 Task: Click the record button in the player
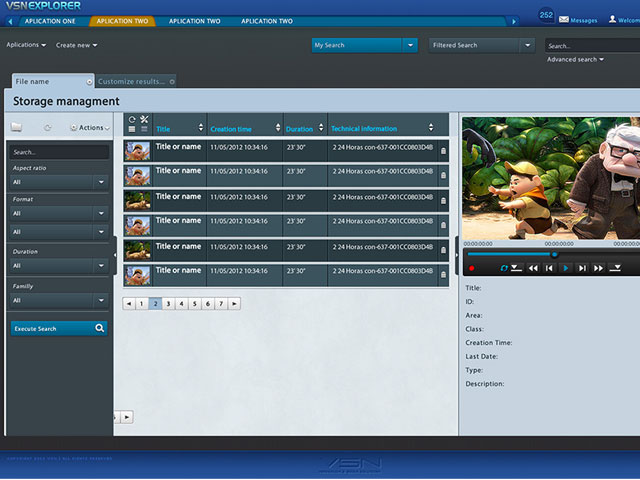pyautogui.click(x=471, y=268)
